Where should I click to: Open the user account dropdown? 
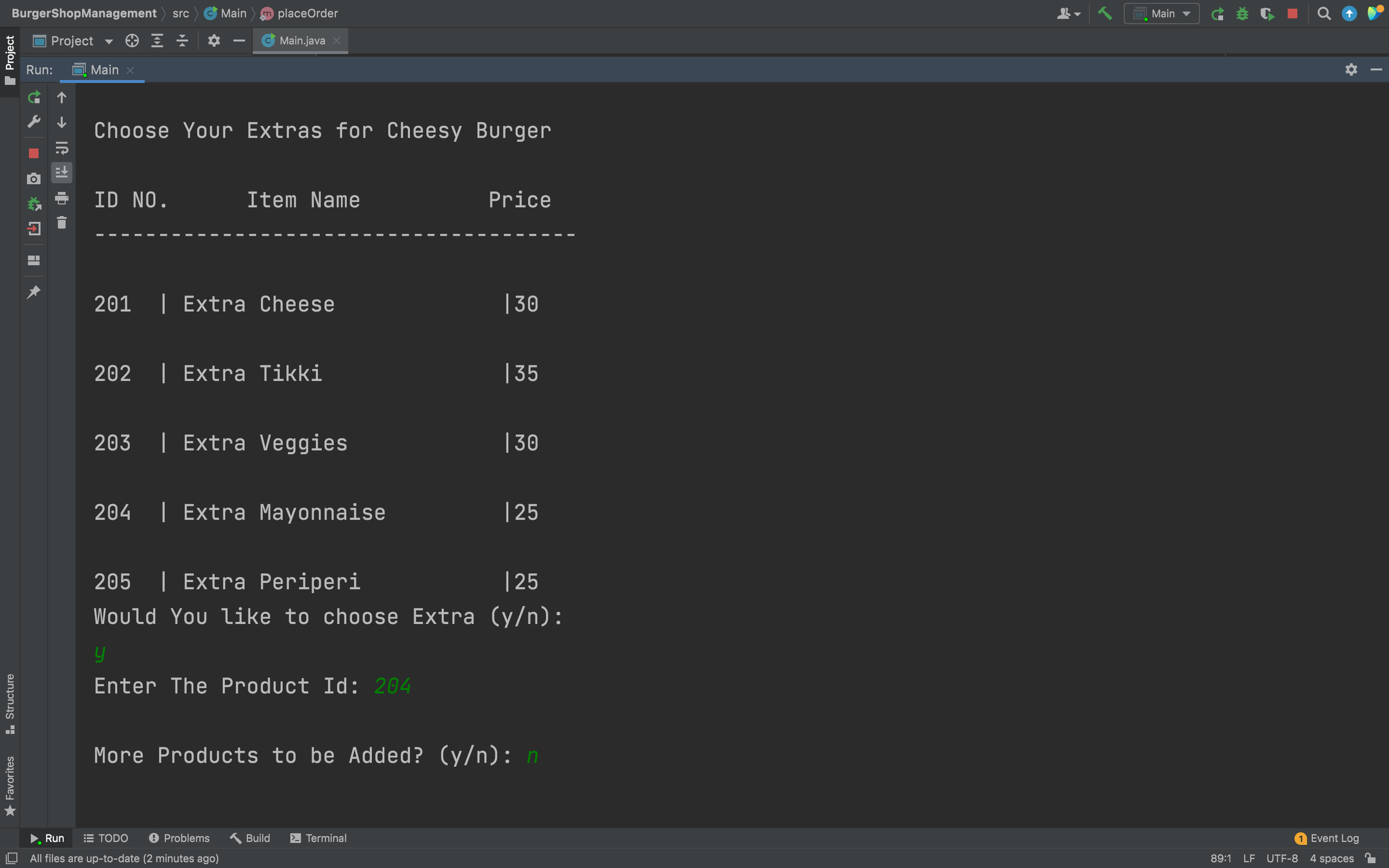(x=1068, y=13)
